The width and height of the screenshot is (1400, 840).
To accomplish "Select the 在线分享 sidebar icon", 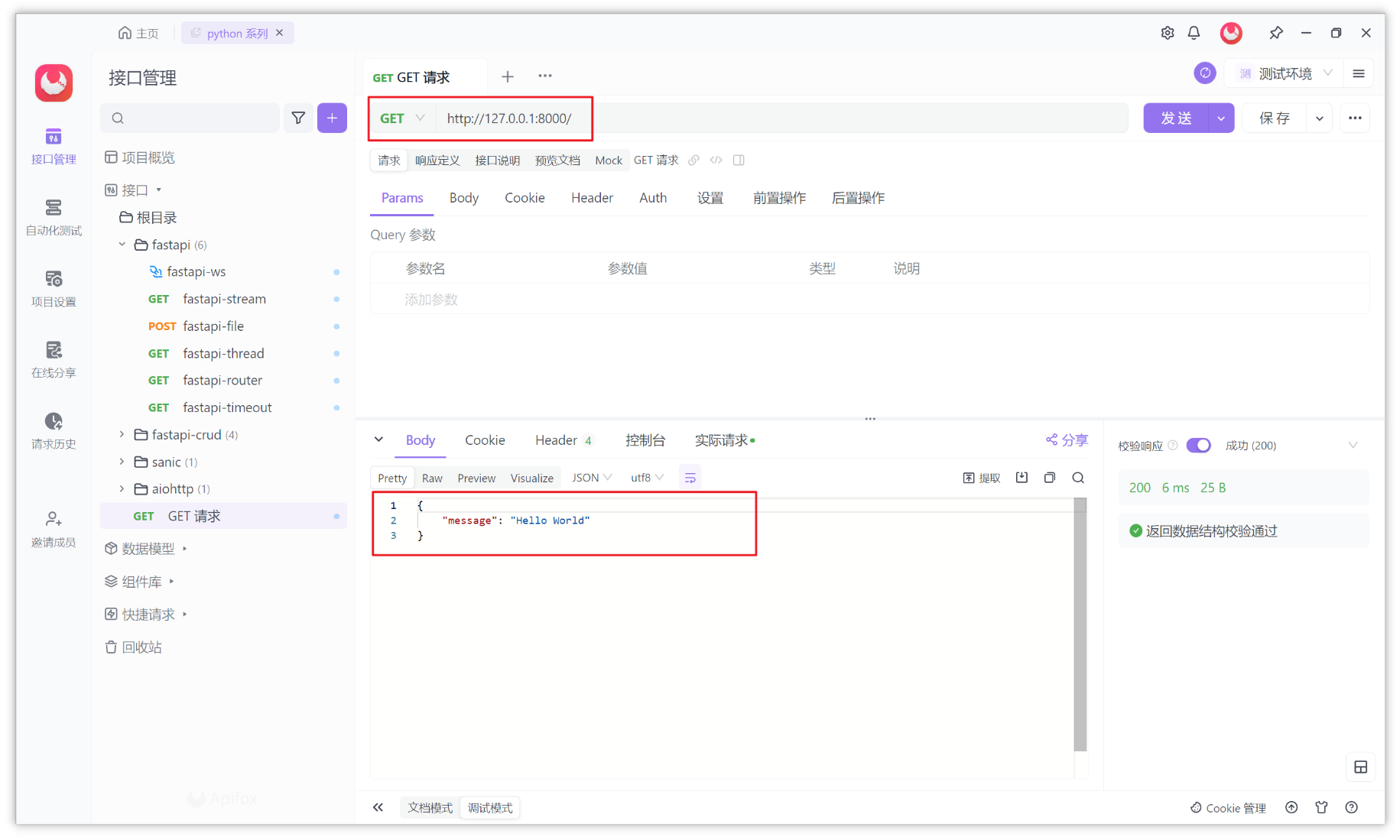I will [x=53, y=359].
